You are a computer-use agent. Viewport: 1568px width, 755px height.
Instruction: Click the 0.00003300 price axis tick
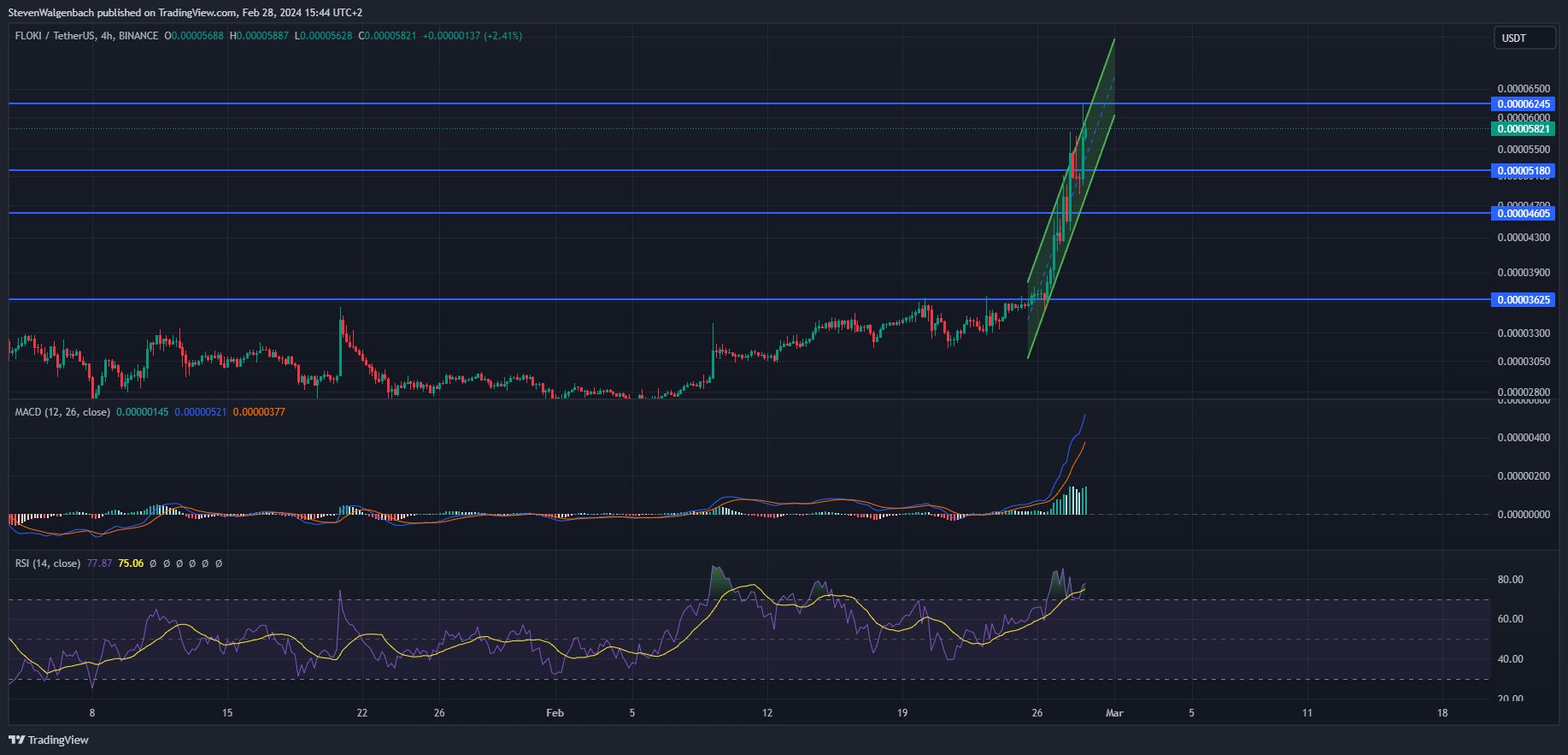1524,333
